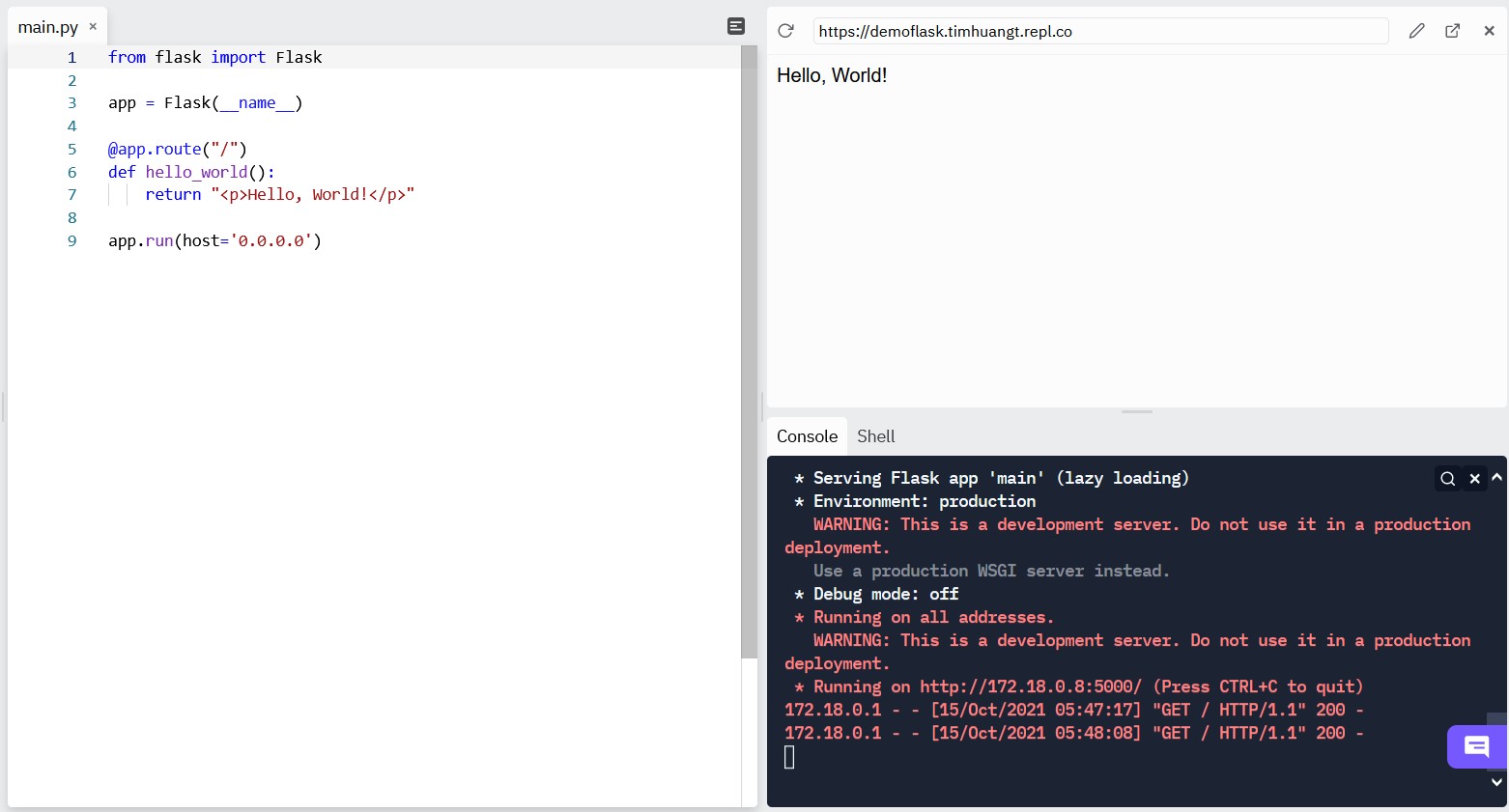Clear the console output
Image resolution: width=1509 pixels, height=812 pixels.
tap(1474, 479)
